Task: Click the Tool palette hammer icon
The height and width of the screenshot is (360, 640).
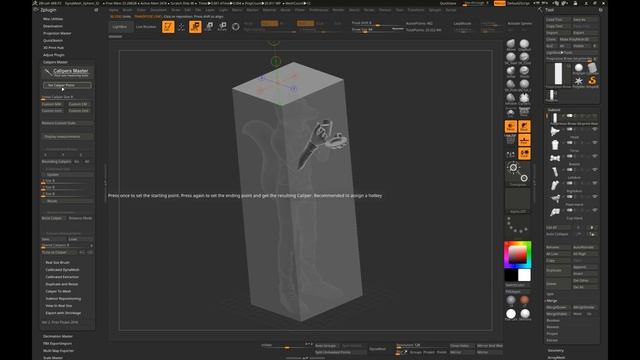Action: 540,10
